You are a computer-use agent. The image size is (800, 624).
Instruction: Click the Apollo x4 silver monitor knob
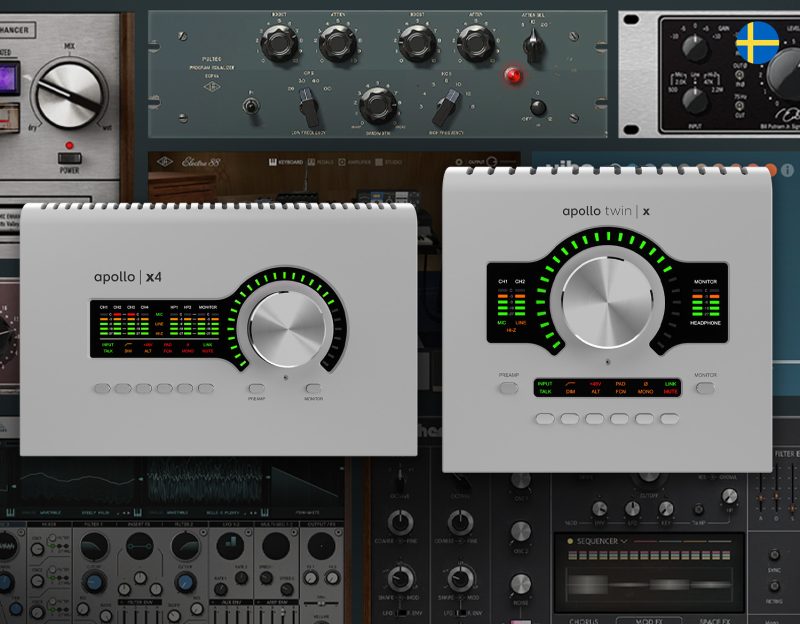pyautogui.click(x=287, y=330)
